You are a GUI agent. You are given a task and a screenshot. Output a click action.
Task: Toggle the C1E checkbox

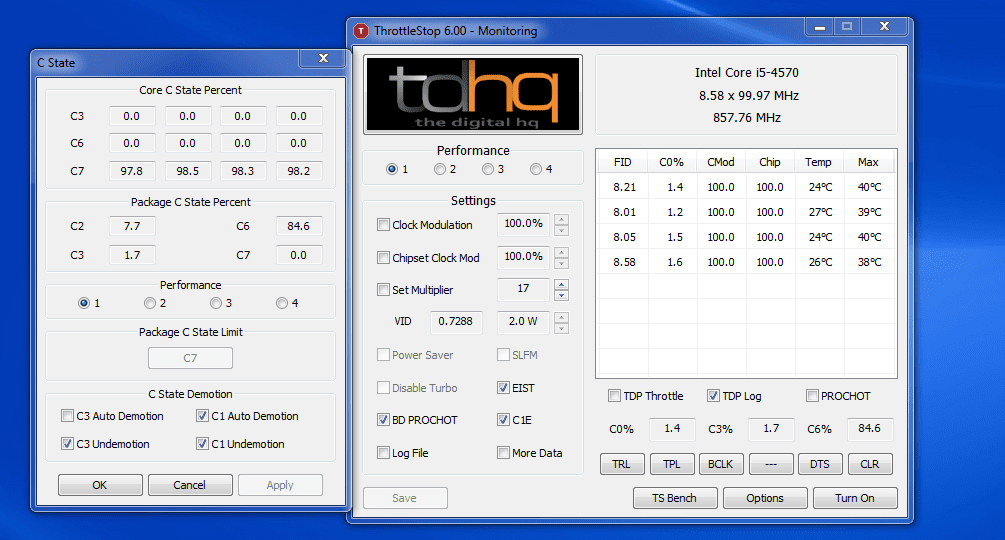point(503,420)
